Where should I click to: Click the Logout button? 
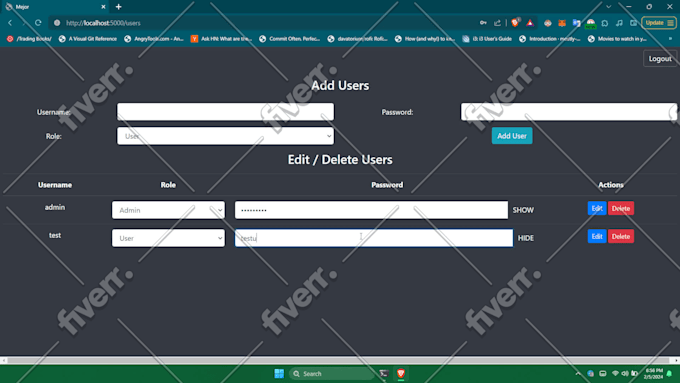(660, 59)
